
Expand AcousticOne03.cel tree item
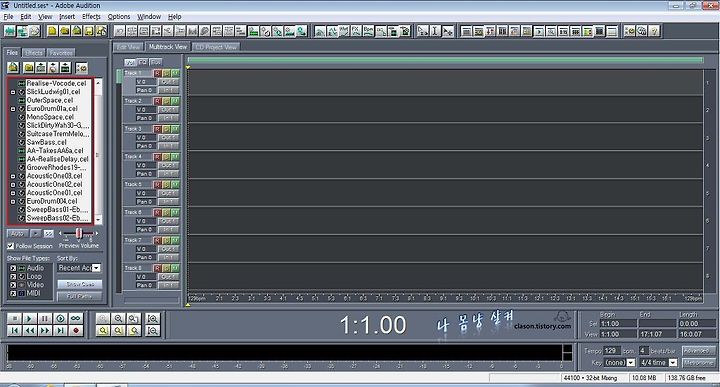[13, 176]
